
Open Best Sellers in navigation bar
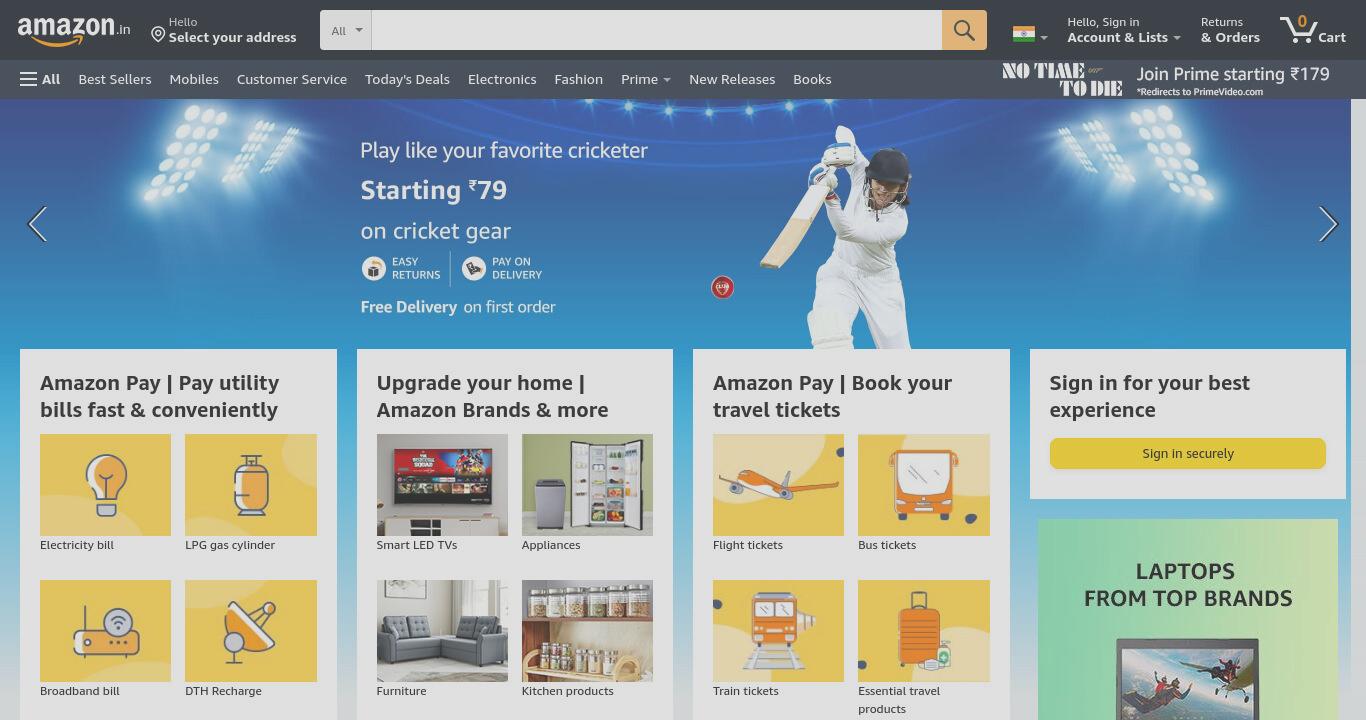point(115,79)
